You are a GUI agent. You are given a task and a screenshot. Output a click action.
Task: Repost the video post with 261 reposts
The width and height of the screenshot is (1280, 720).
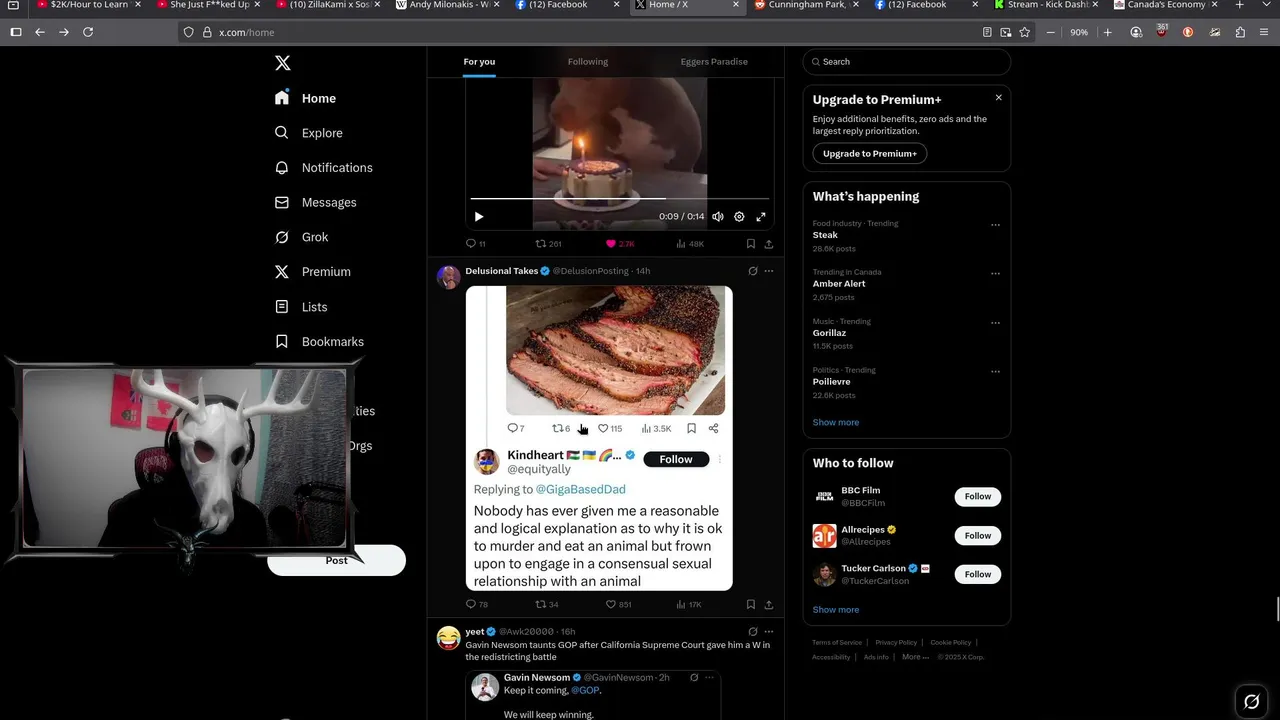pos(548,244)
